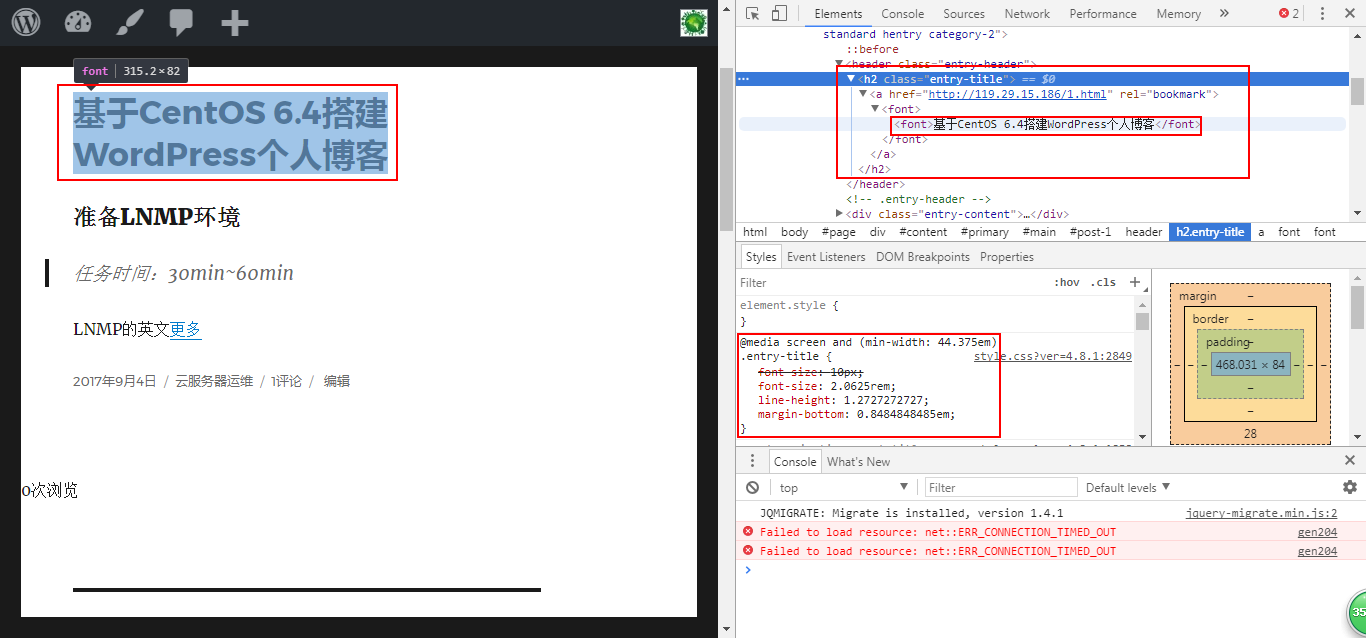
Task: Open the '1评论' comments link
Action: 286,381
